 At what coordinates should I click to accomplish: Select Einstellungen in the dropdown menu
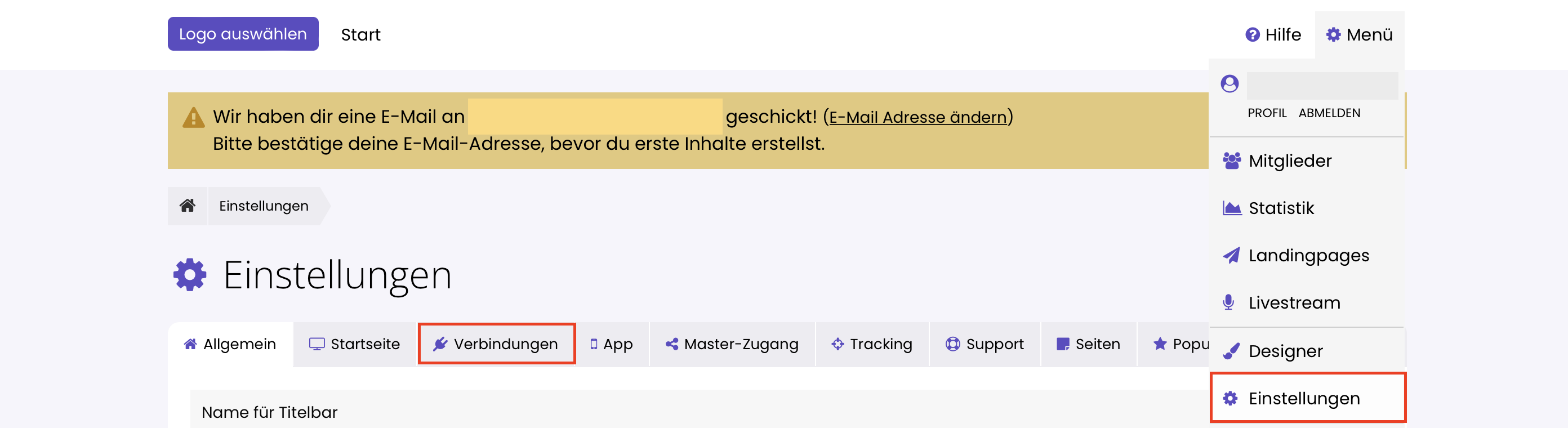point(1303,399)
